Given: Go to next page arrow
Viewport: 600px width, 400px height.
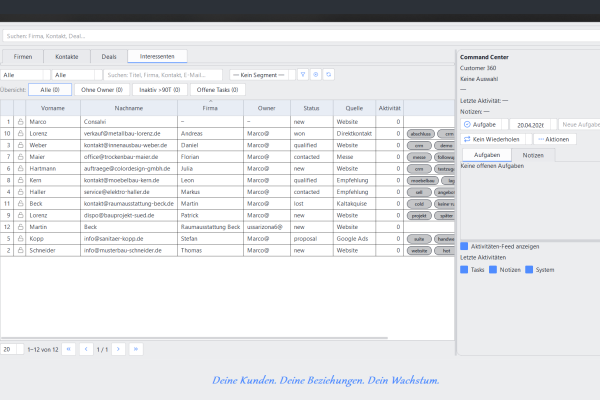Looking at the screenshot, I should click(x=118, y=349).
